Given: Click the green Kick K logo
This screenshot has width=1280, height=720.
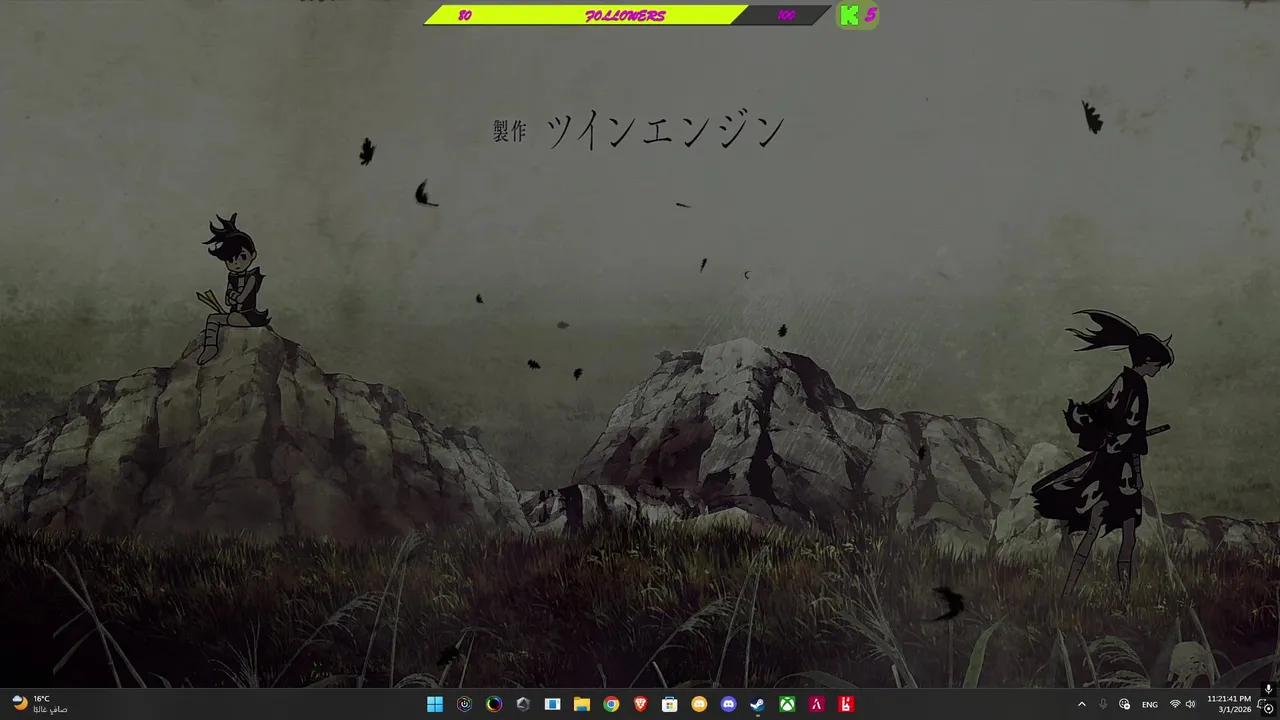Looking at the screenshot, I should (849, 15).
